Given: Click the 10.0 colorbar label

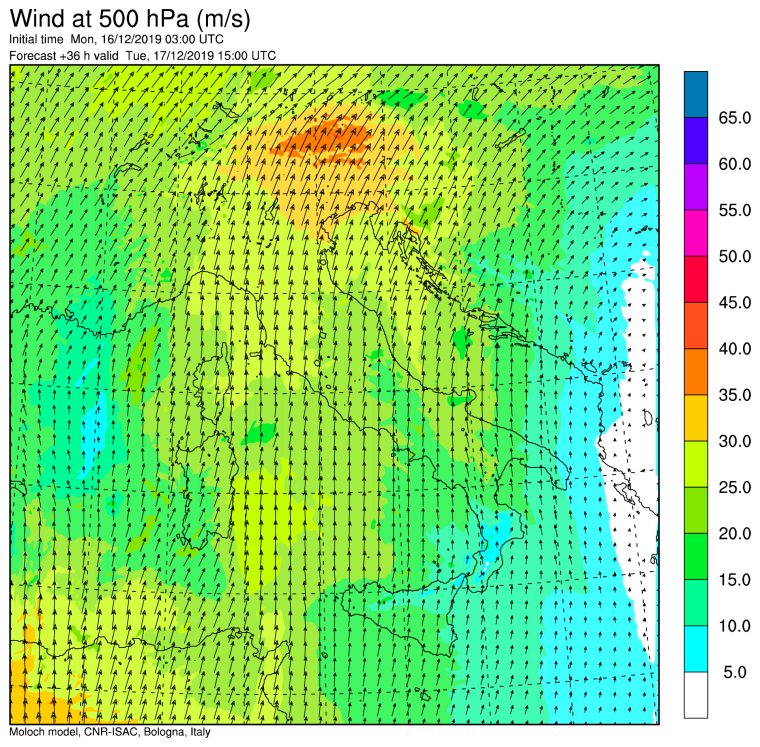Looking at the screenshot, I should pos(735,626).
